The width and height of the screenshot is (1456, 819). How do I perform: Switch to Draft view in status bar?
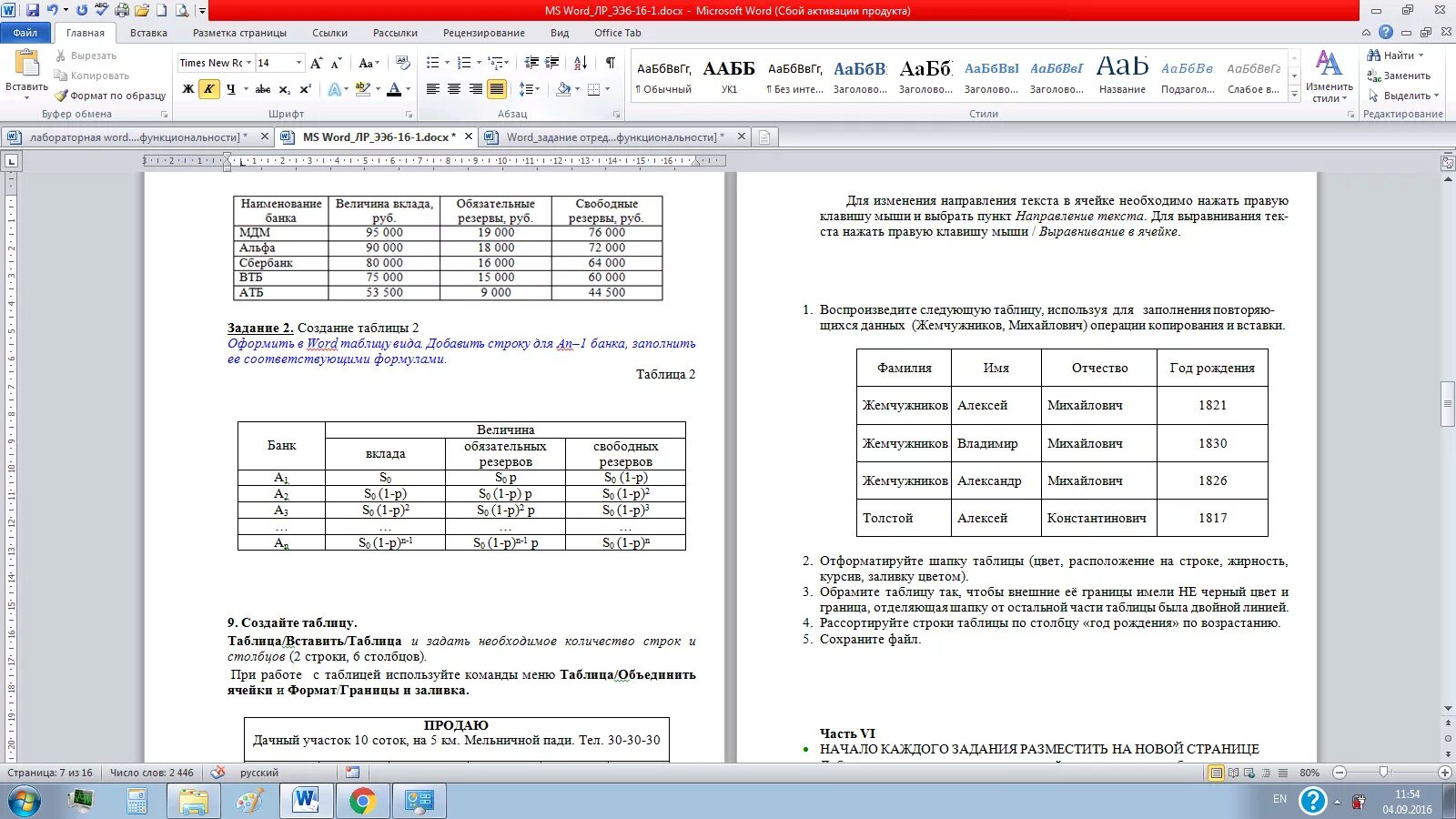(x=1283, y=773)
